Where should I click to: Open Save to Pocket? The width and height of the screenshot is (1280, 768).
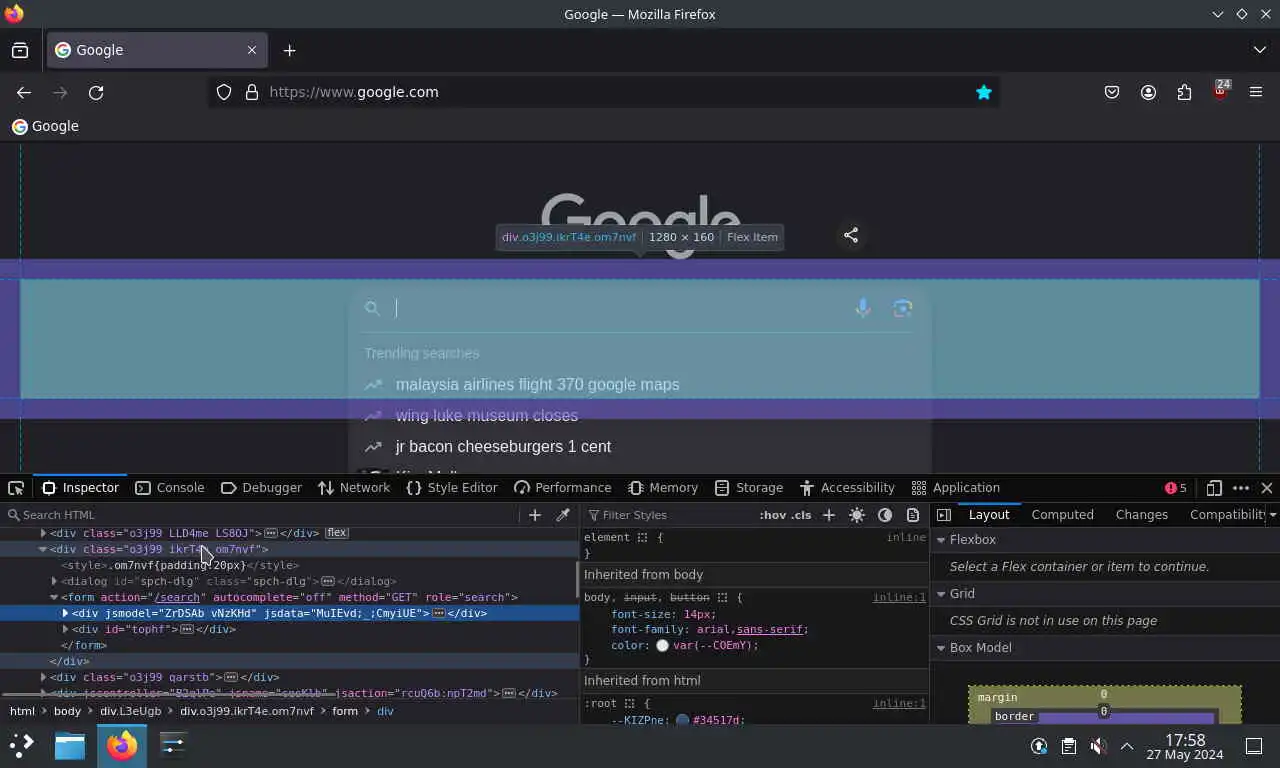[1112, 92]
